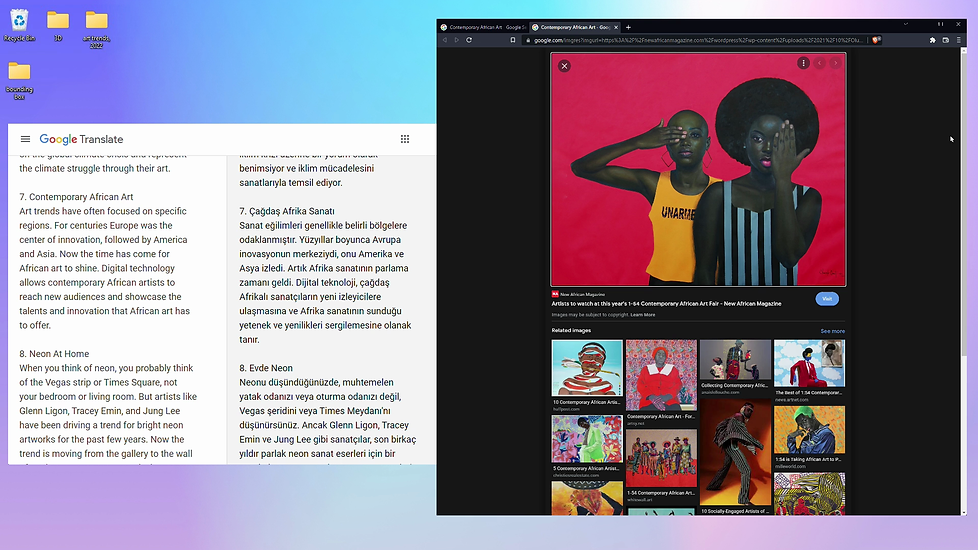Go to the previous image in preview
Image resolution: width=978 pixels, height=550 pixels.
pyautogui.click(x=820, y=63)
